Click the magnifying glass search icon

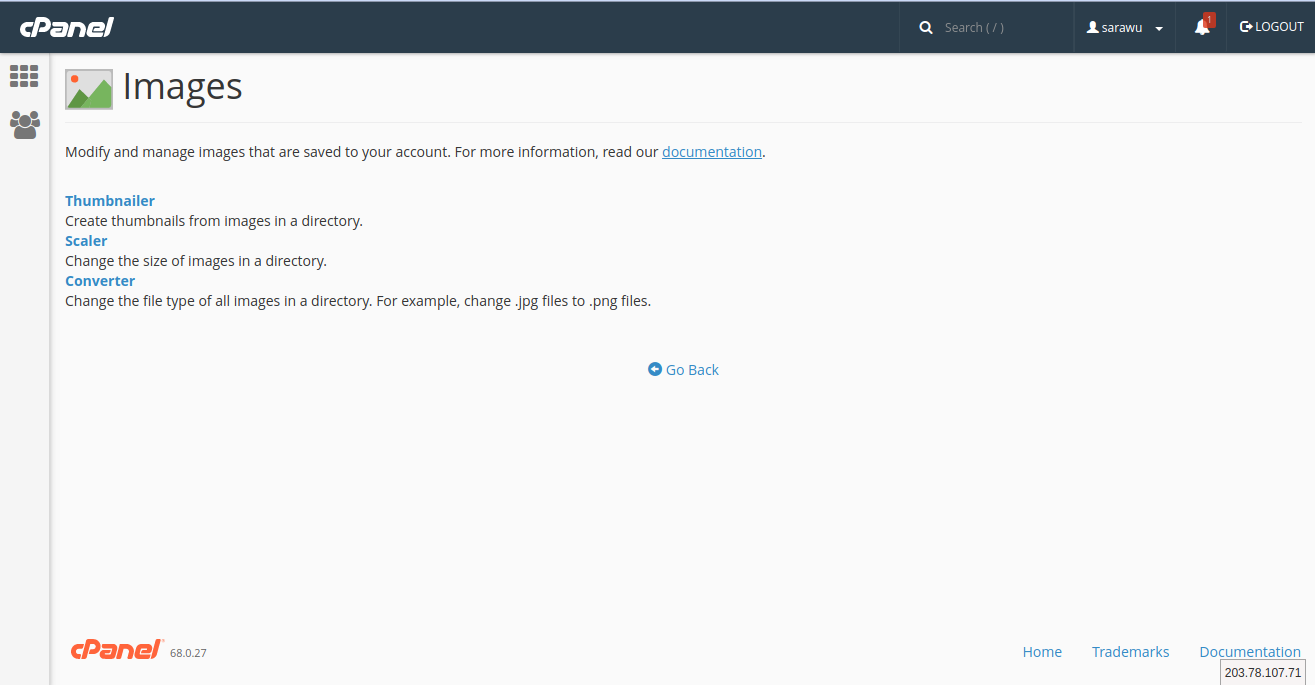point(926,28)
